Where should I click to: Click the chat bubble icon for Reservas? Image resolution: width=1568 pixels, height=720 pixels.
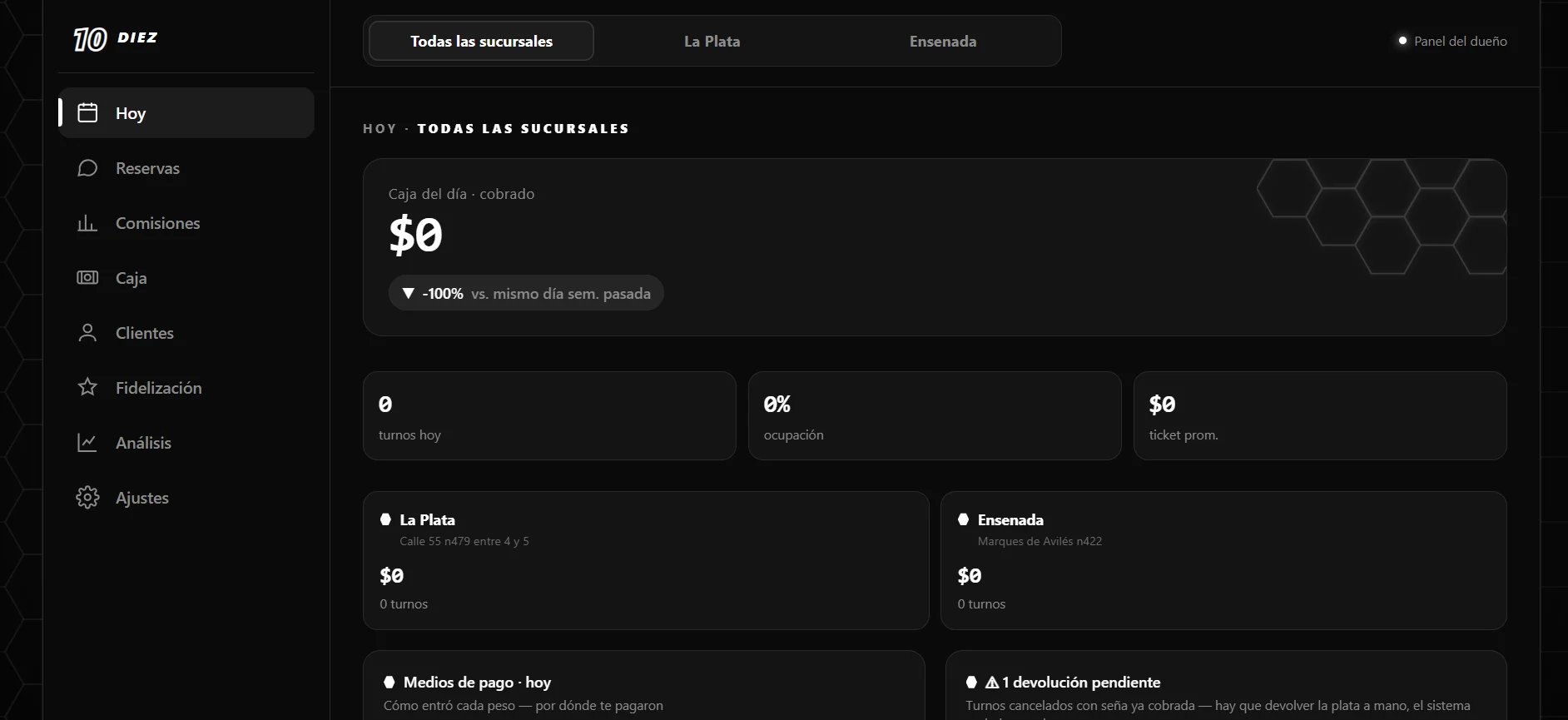tap(87, 168)
